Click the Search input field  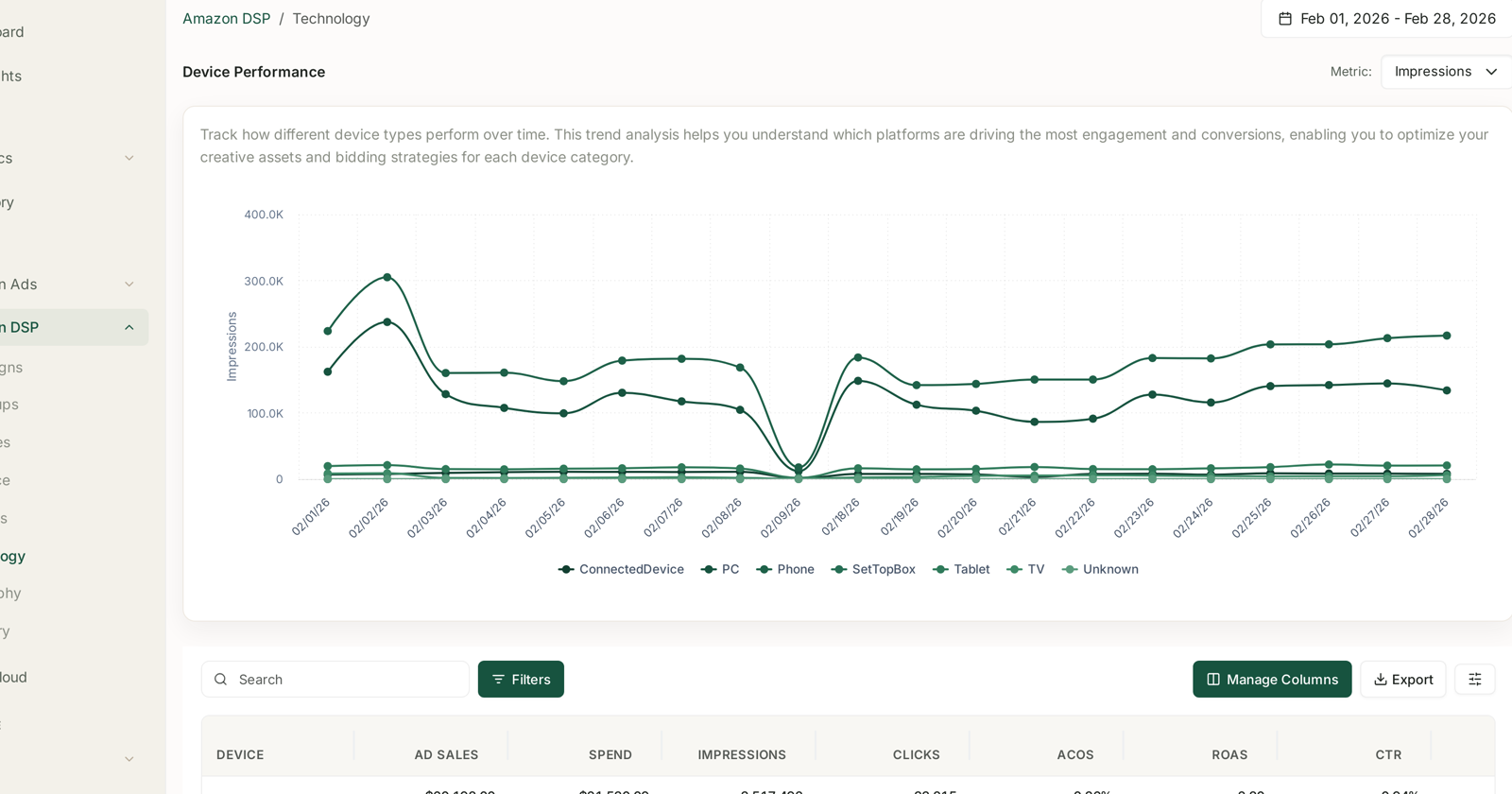click(x=335, y=680)
